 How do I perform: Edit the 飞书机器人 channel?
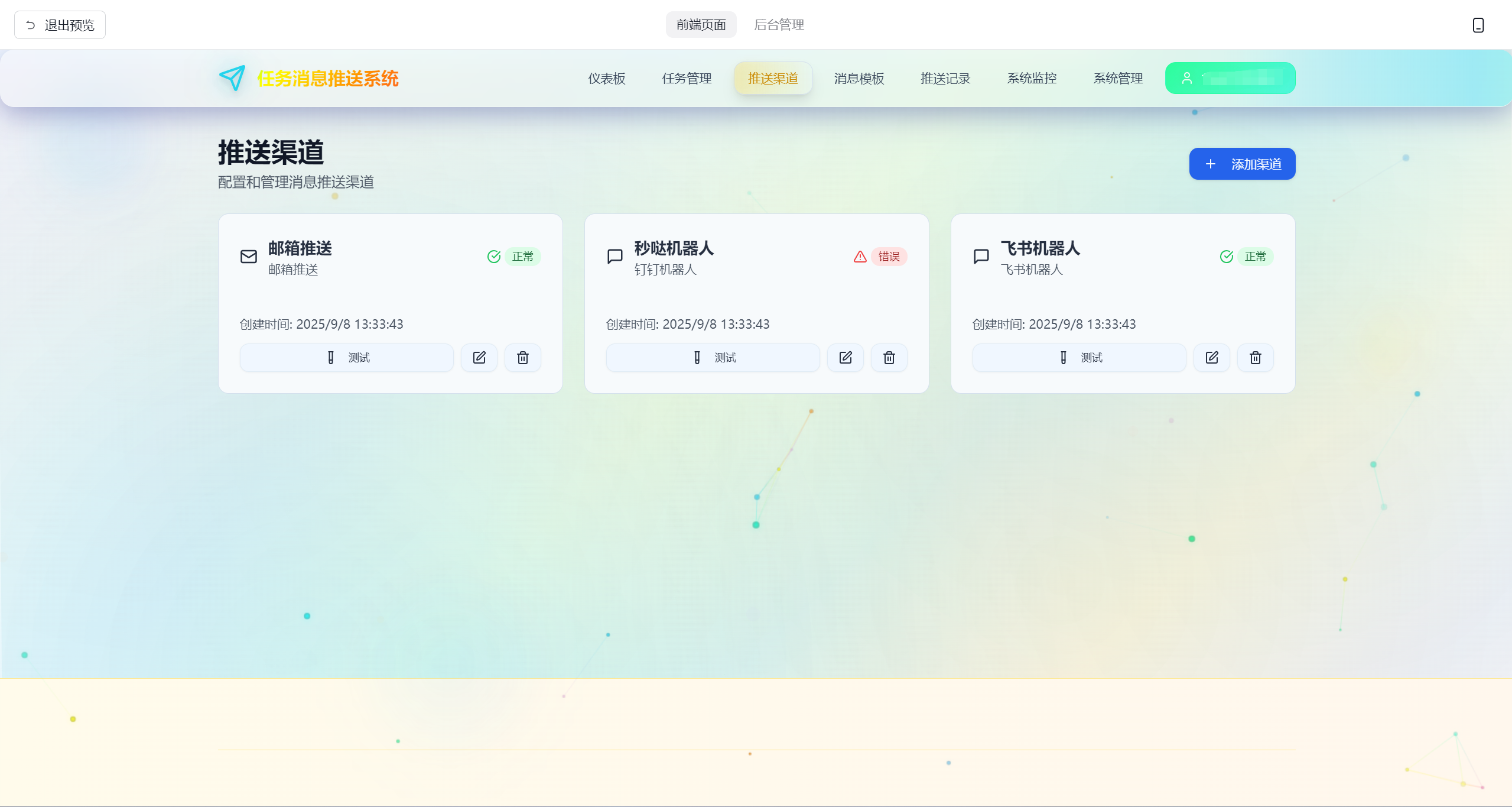click(x=1212, y=358)
